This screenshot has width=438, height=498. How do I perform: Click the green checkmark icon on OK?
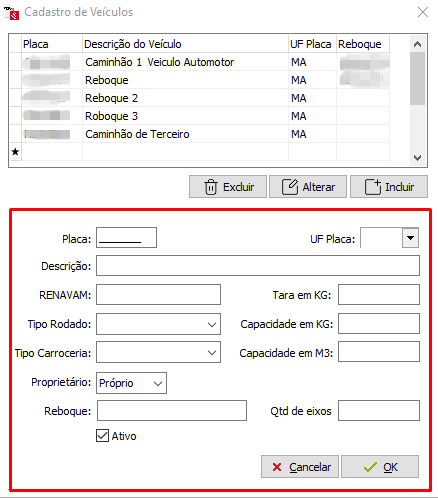(x=370, y=467)
